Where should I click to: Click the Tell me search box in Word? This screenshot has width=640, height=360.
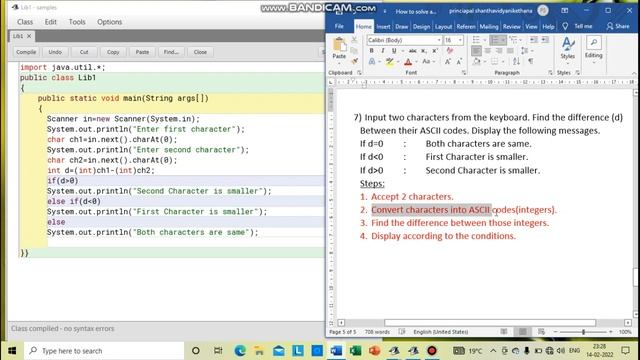(x=578, y=27)
